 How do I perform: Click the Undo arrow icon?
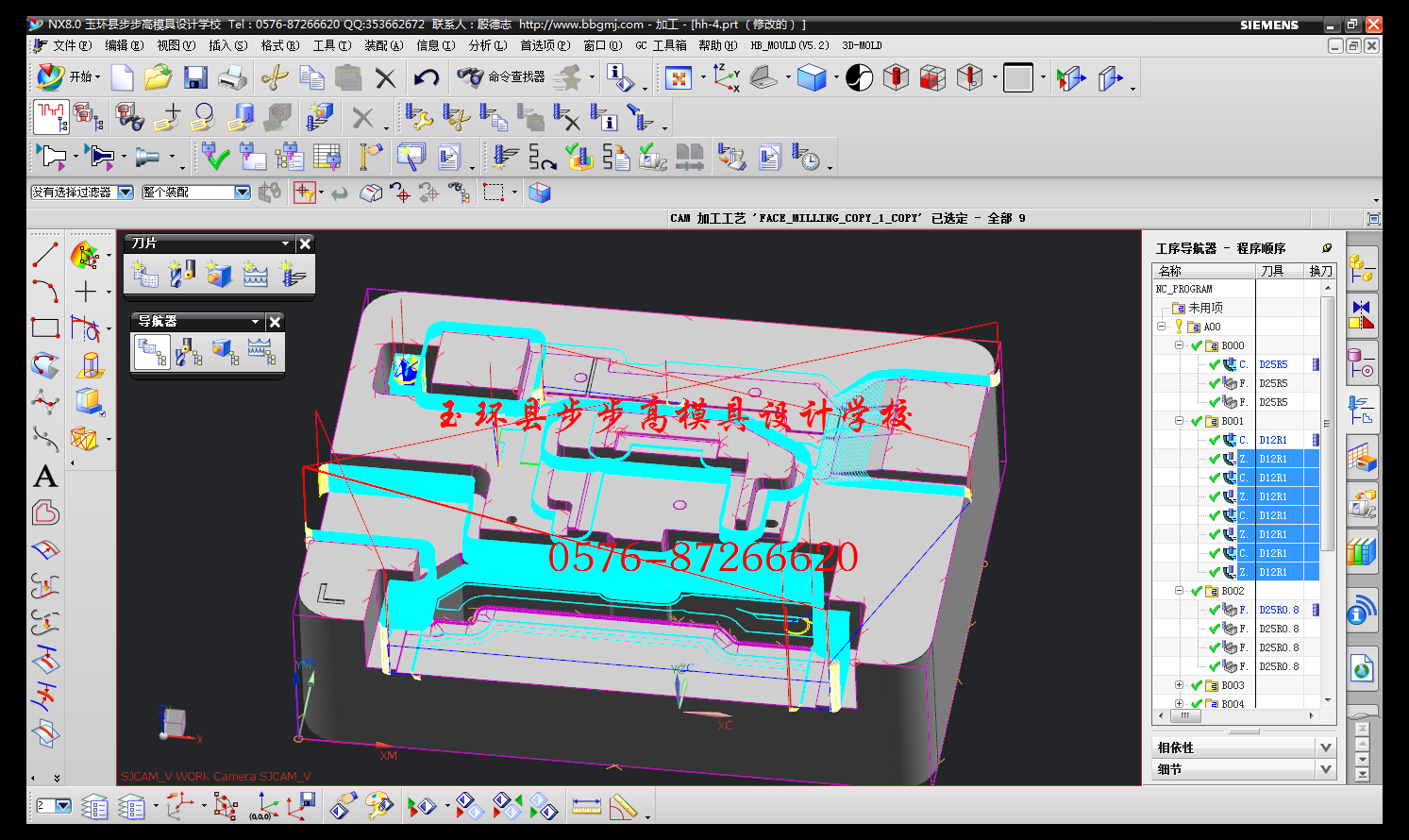coord(427,77)
